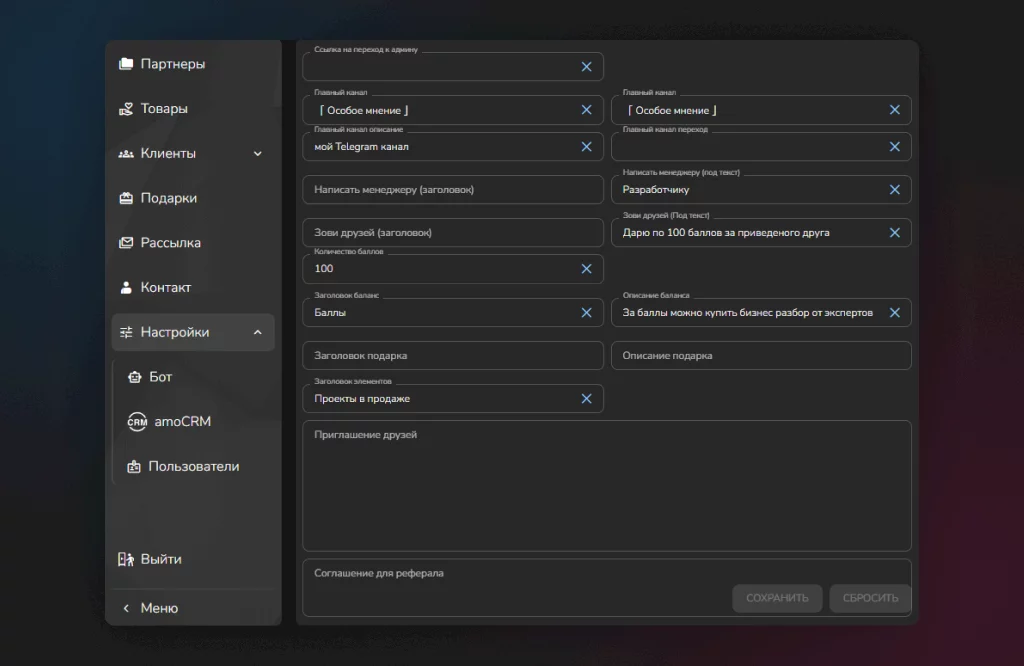Clear the left Главный канал field
The image size is (1024, 666).
(x=586, y=110)
